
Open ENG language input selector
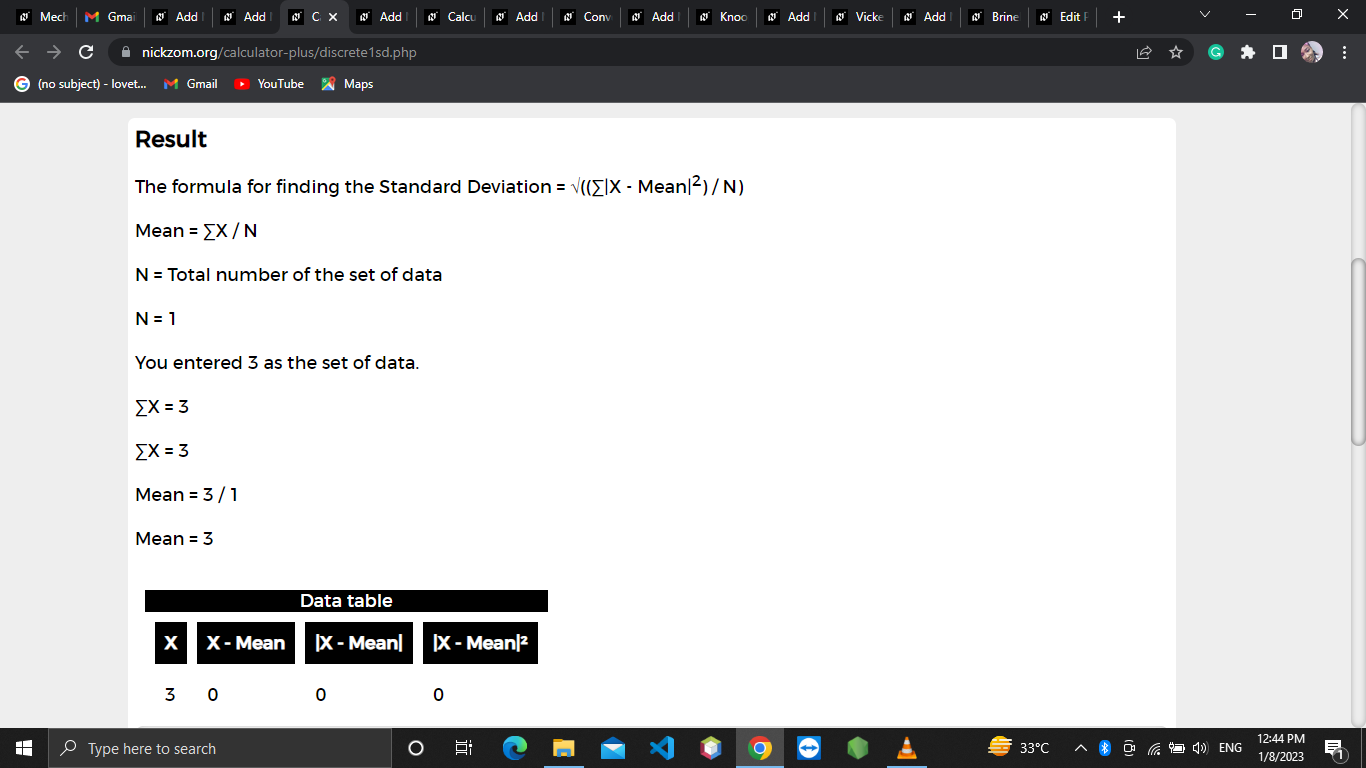click(1230, 748)
